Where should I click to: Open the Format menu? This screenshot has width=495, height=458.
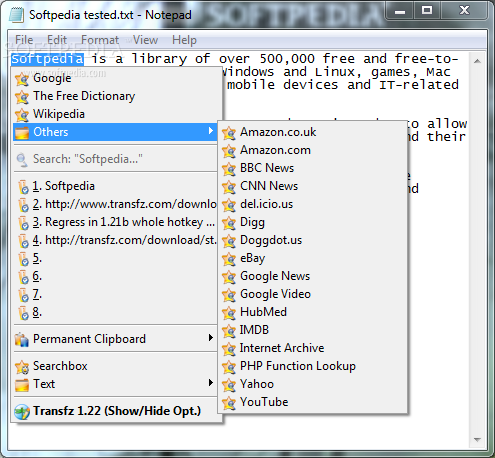(100, 40)
